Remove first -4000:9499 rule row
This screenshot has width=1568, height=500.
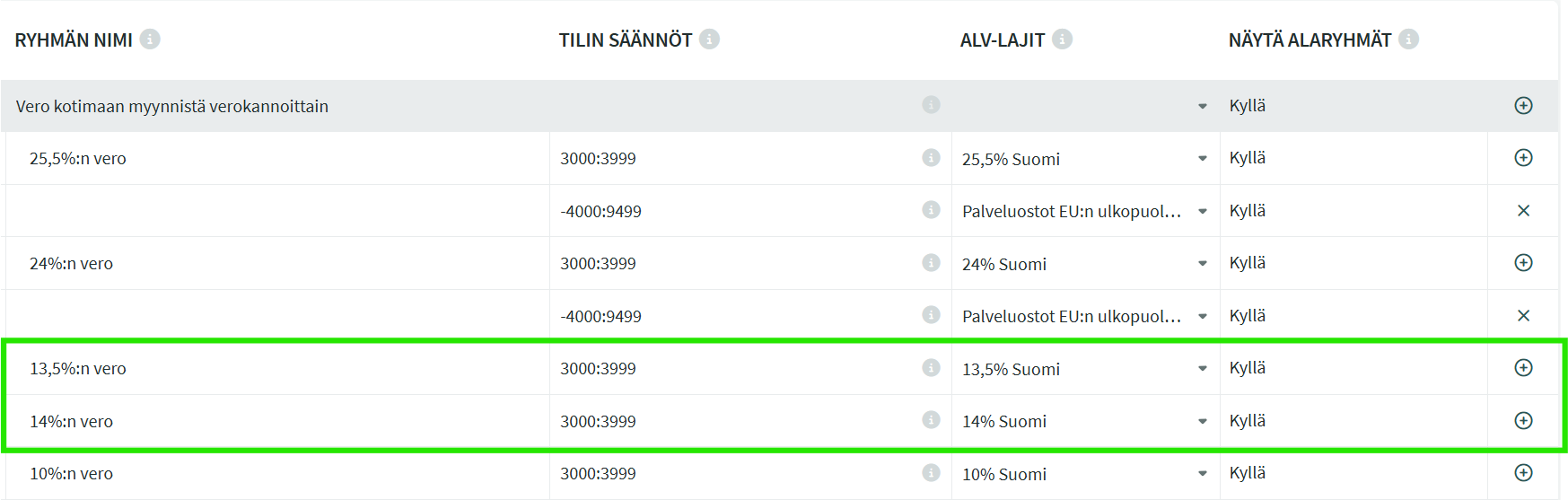pyautogui.click(x=1523, y=211)
